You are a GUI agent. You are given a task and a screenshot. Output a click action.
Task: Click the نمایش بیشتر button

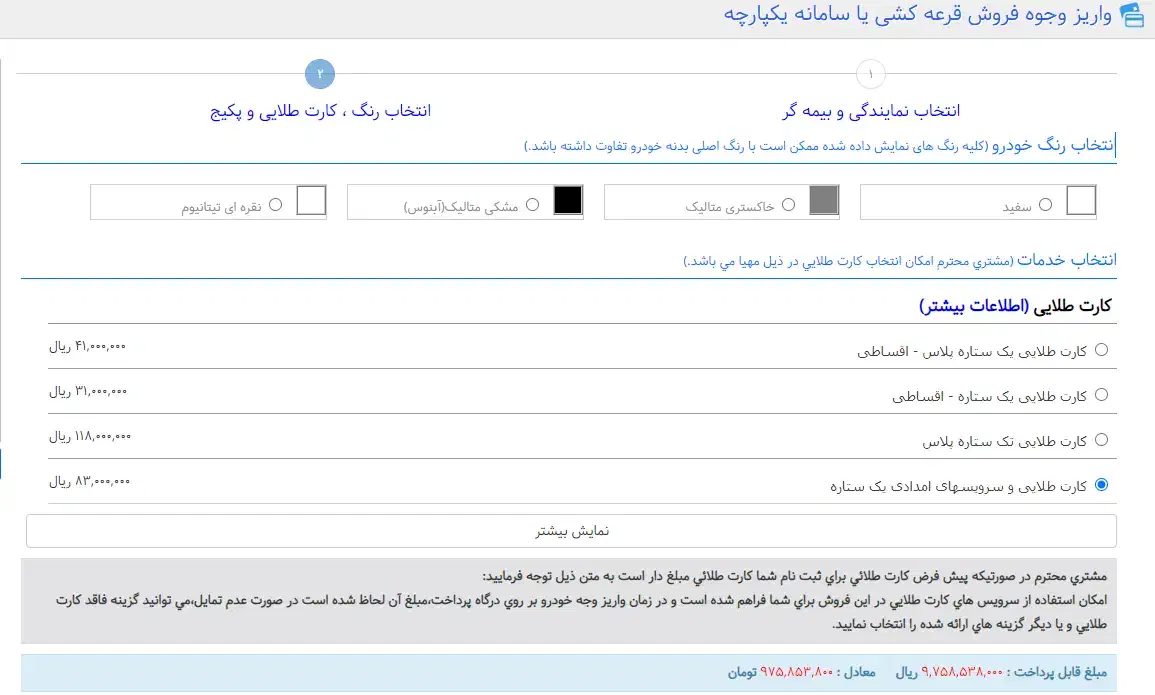tap(572, 531)
